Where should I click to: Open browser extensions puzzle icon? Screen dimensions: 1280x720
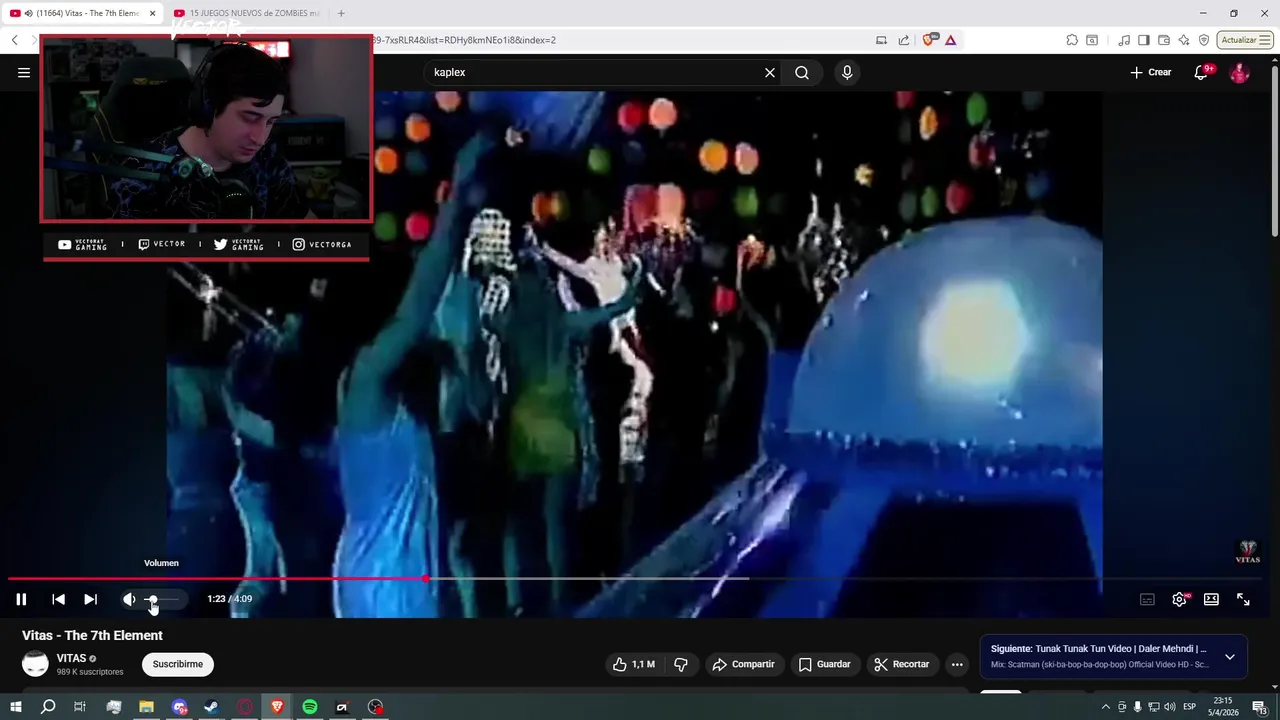1072,40
